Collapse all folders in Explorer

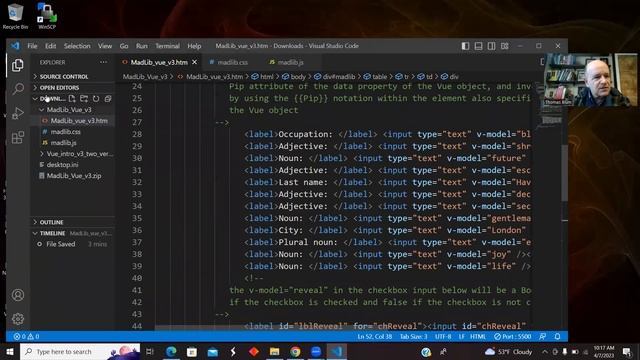pos(108,98)
